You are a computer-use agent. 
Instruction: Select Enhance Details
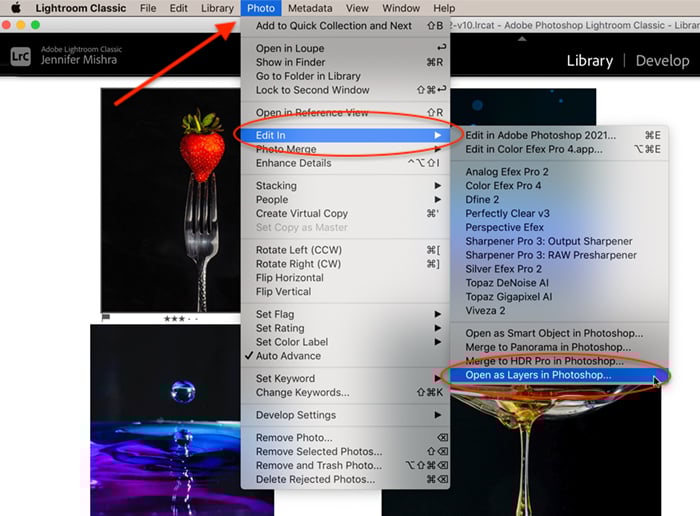point(345,163)
